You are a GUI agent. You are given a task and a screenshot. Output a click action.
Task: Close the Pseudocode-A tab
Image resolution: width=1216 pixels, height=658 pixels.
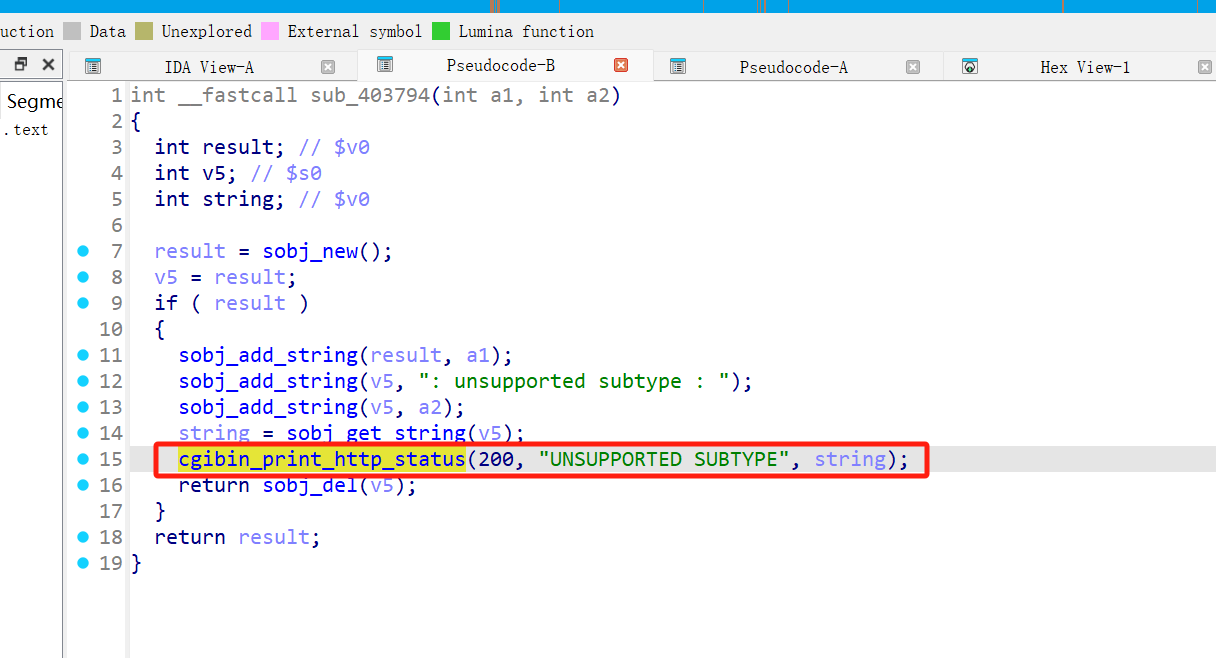(x=913, y=67)
